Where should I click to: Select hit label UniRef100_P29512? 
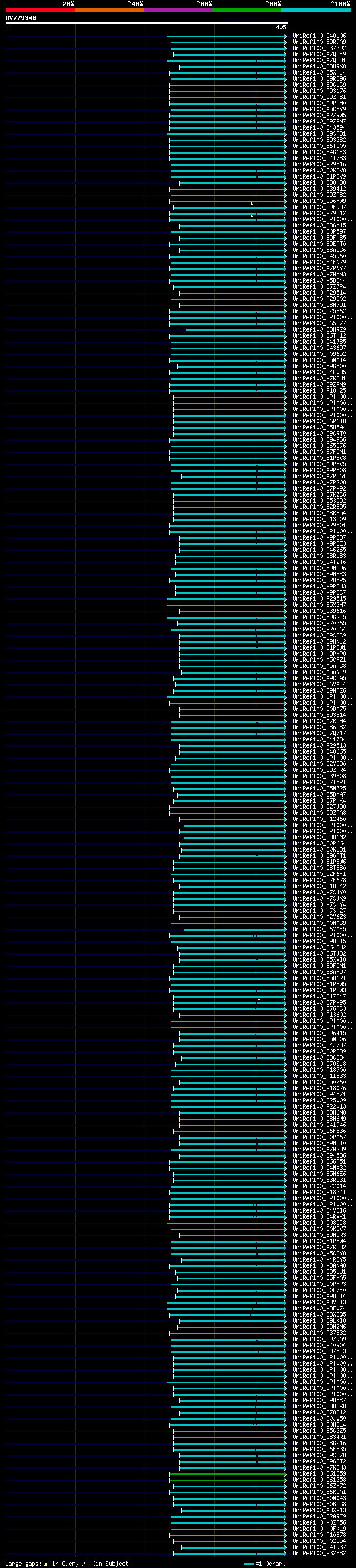point(319,213)
